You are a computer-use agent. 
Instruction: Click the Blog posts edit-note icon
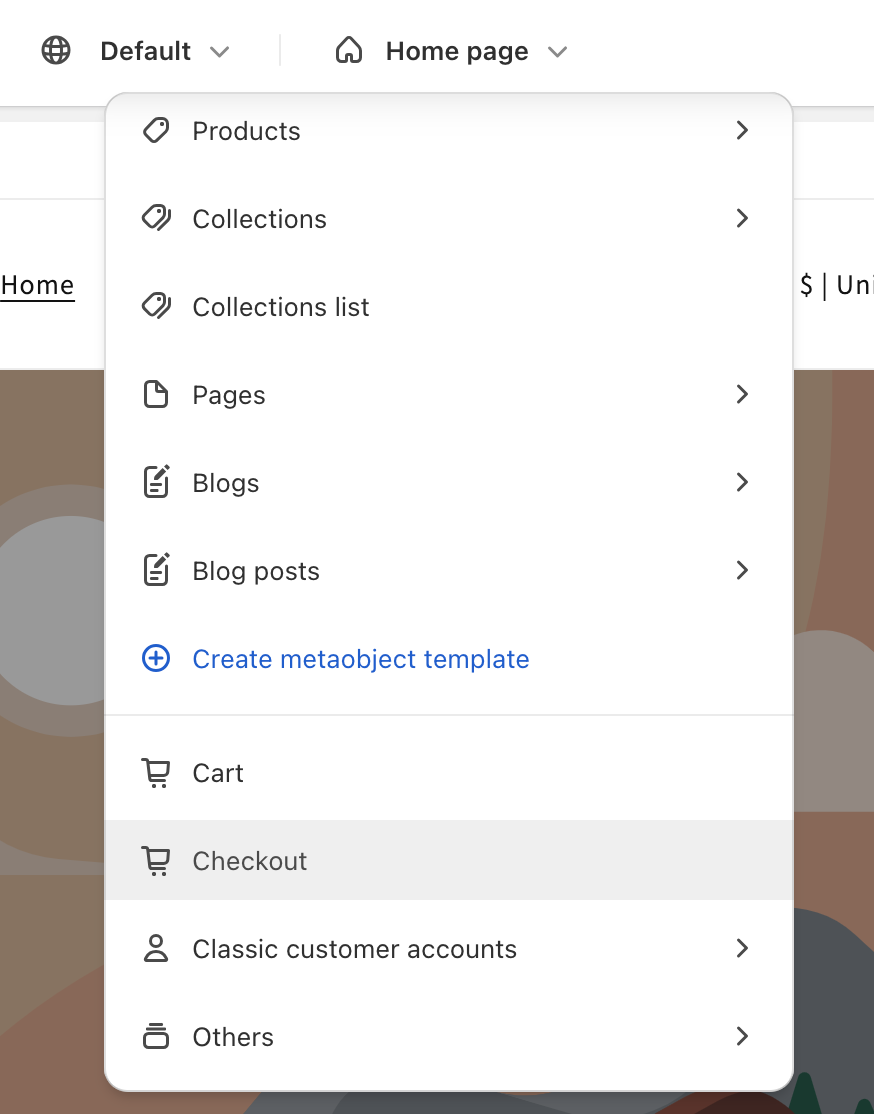156,570
